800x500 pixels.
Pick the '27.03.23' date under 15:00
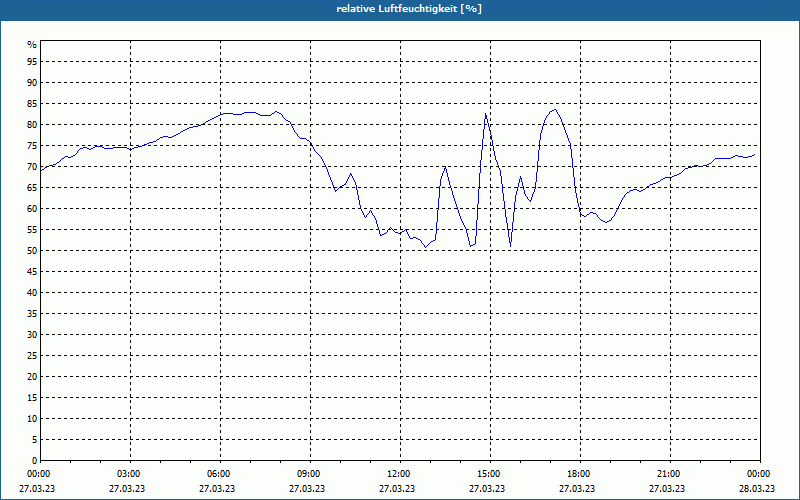(487, 488)
